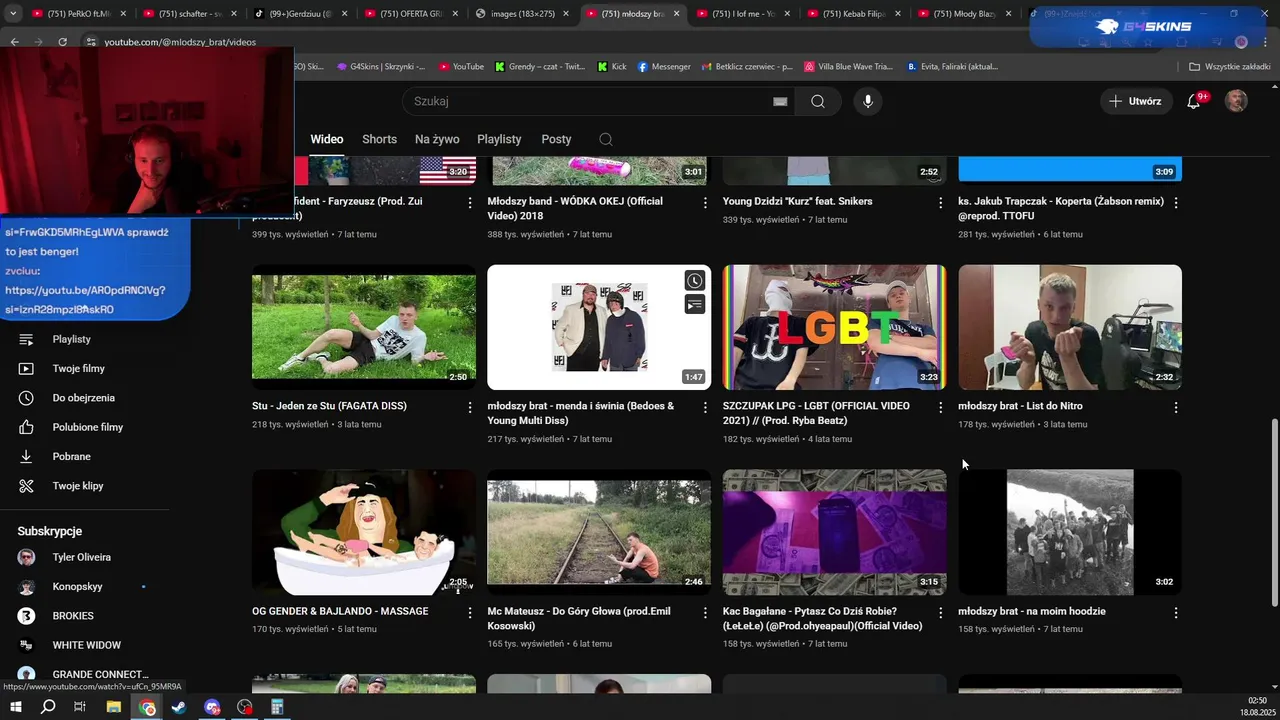Open OG GENDER & BAJLANDO - MASSAGE title
The image size is (1280, 720).
(x=340, y=611)
